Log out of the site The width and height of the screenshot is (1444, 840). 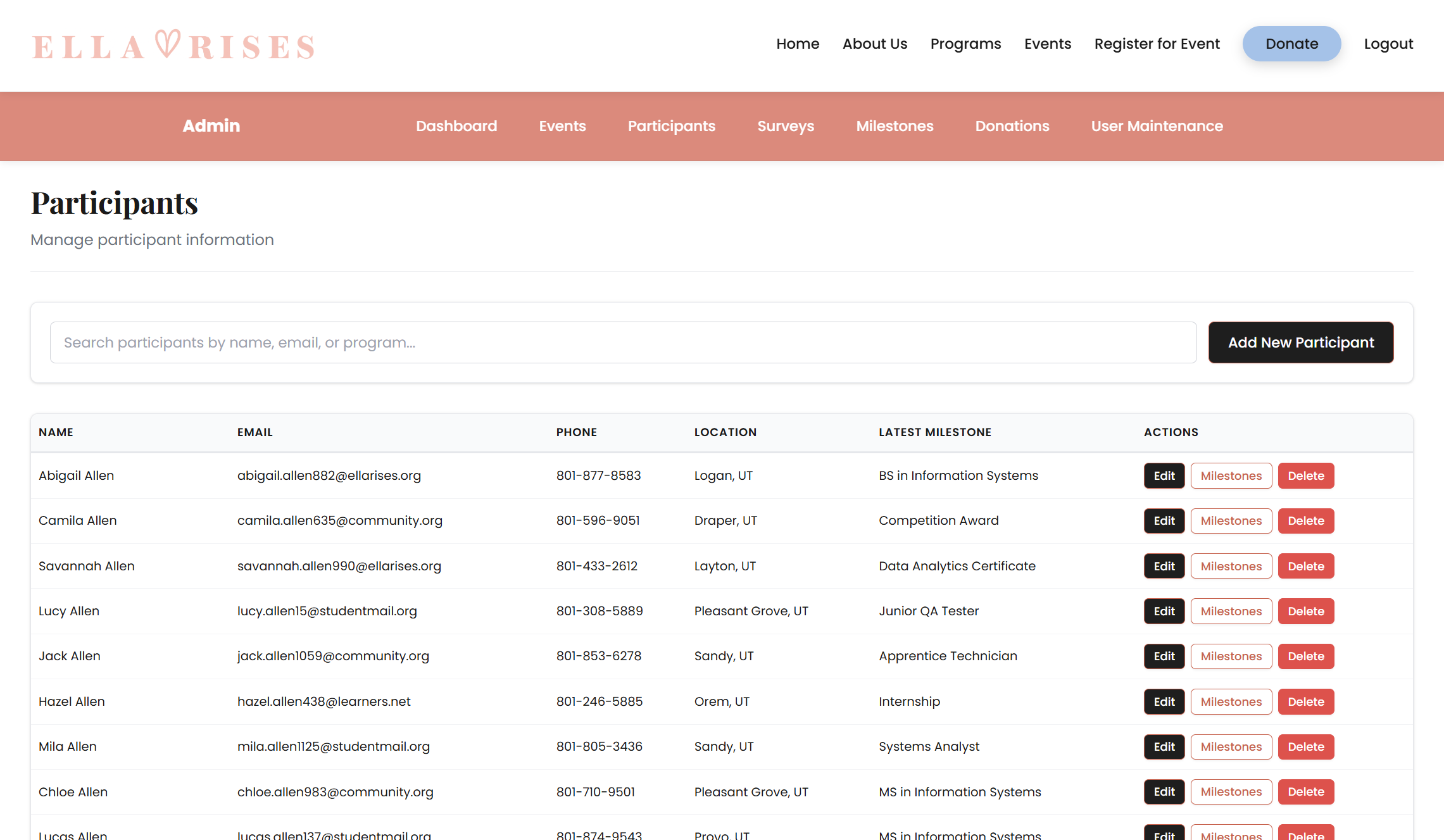pyautogui.click(x=1388, y=44)
